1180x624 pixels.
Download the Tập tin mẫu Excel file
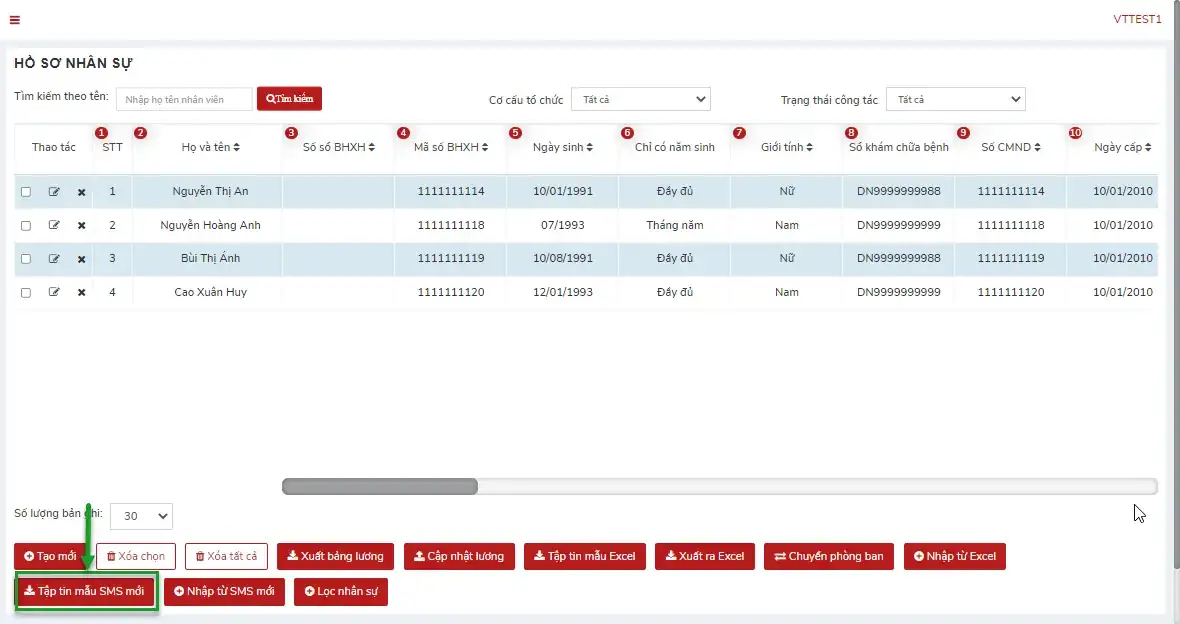click(x=585, y=556)
